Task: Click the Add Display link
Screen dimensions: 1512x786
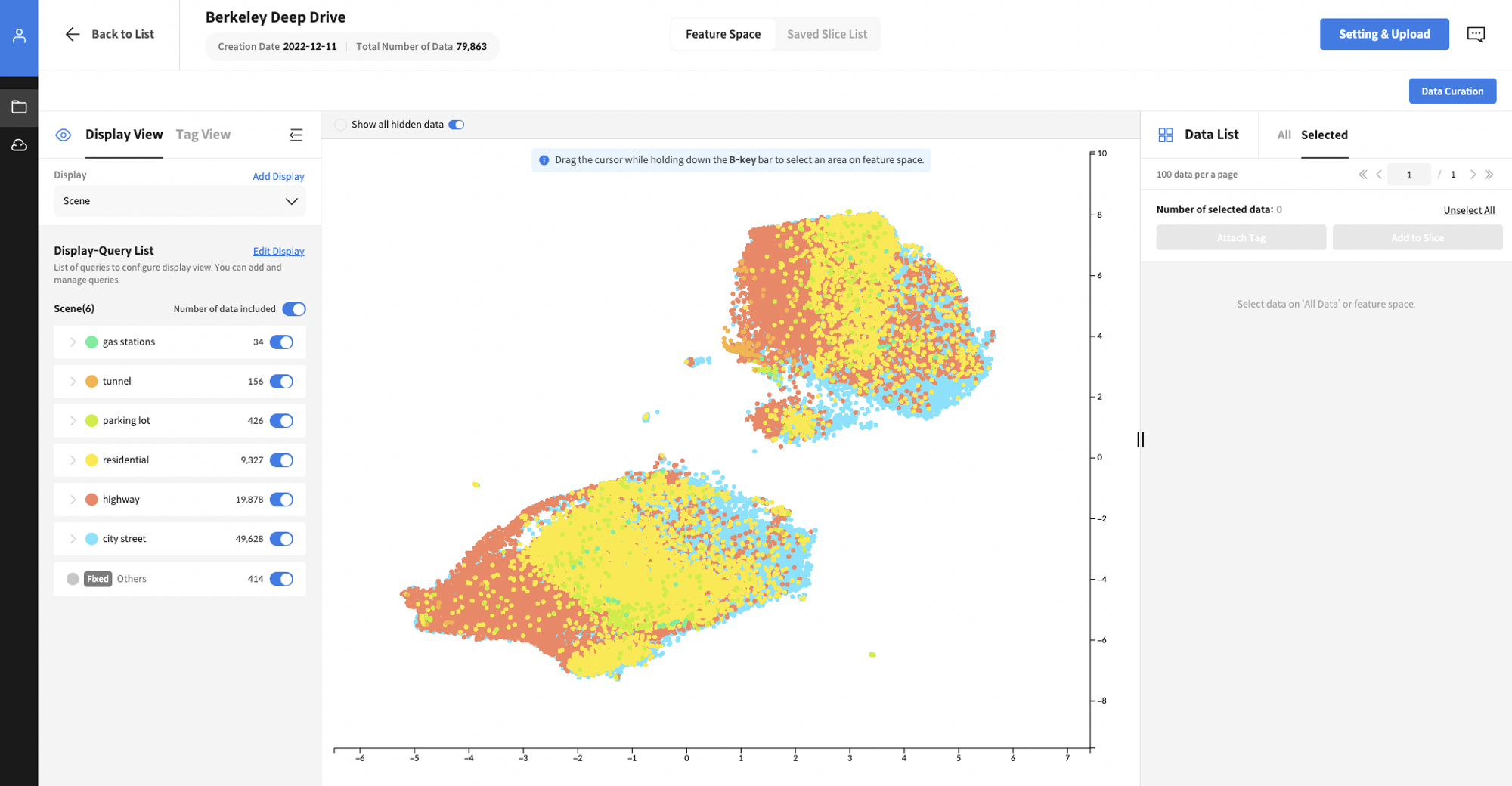Action: pos(278,176)
